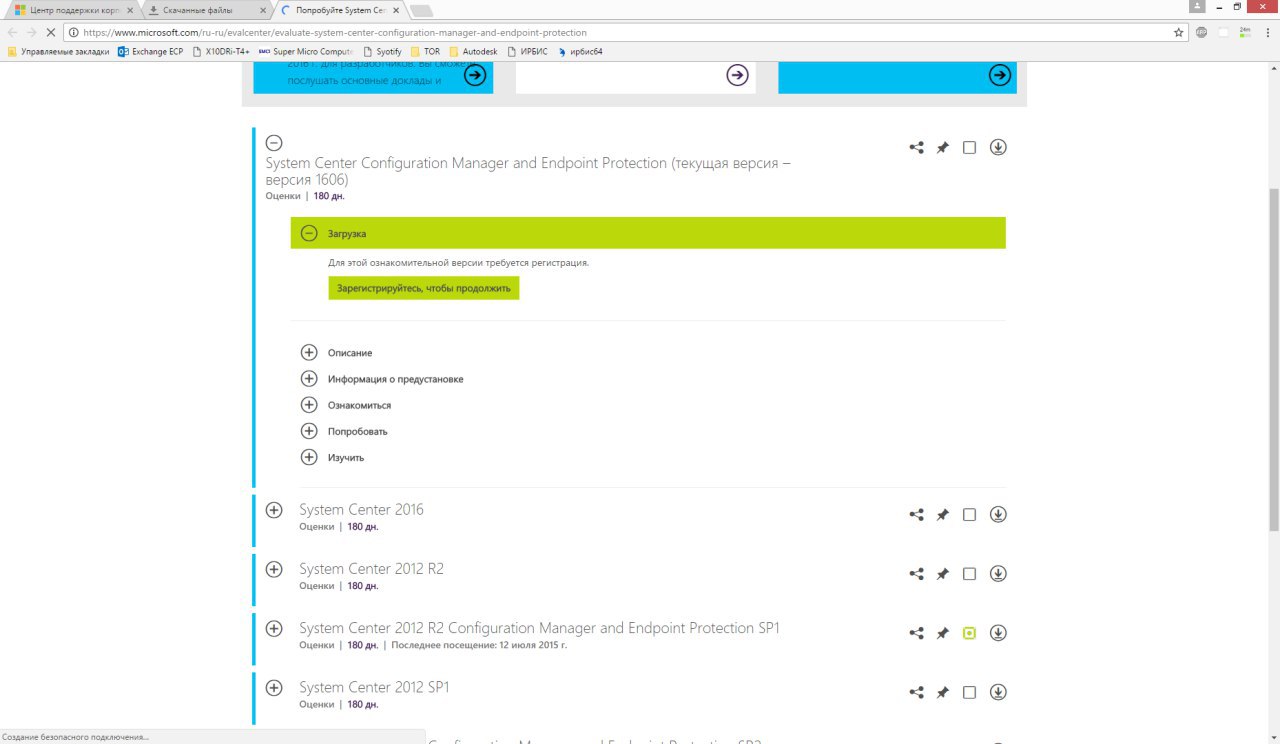This screenshot has width=1280, height=744.
Task: Check the box for System Center 2012 R2
Action: [x=969, y=574]
